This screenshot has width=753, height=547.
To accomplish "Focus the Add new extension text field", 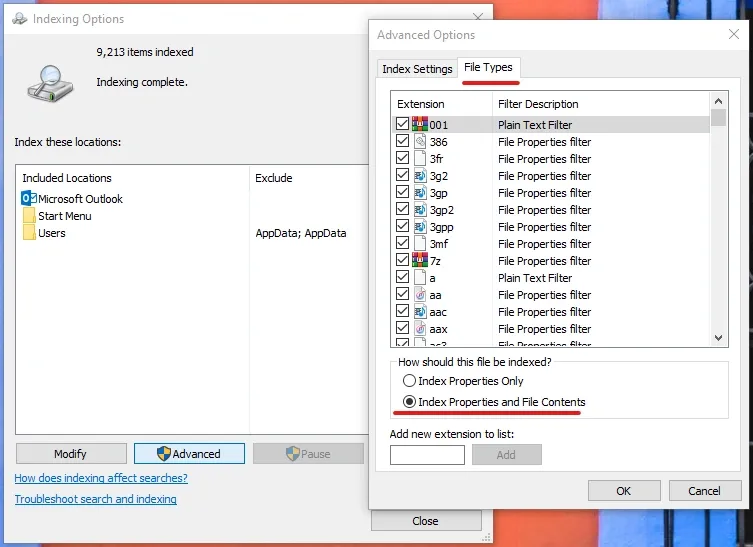I will 427,455.
